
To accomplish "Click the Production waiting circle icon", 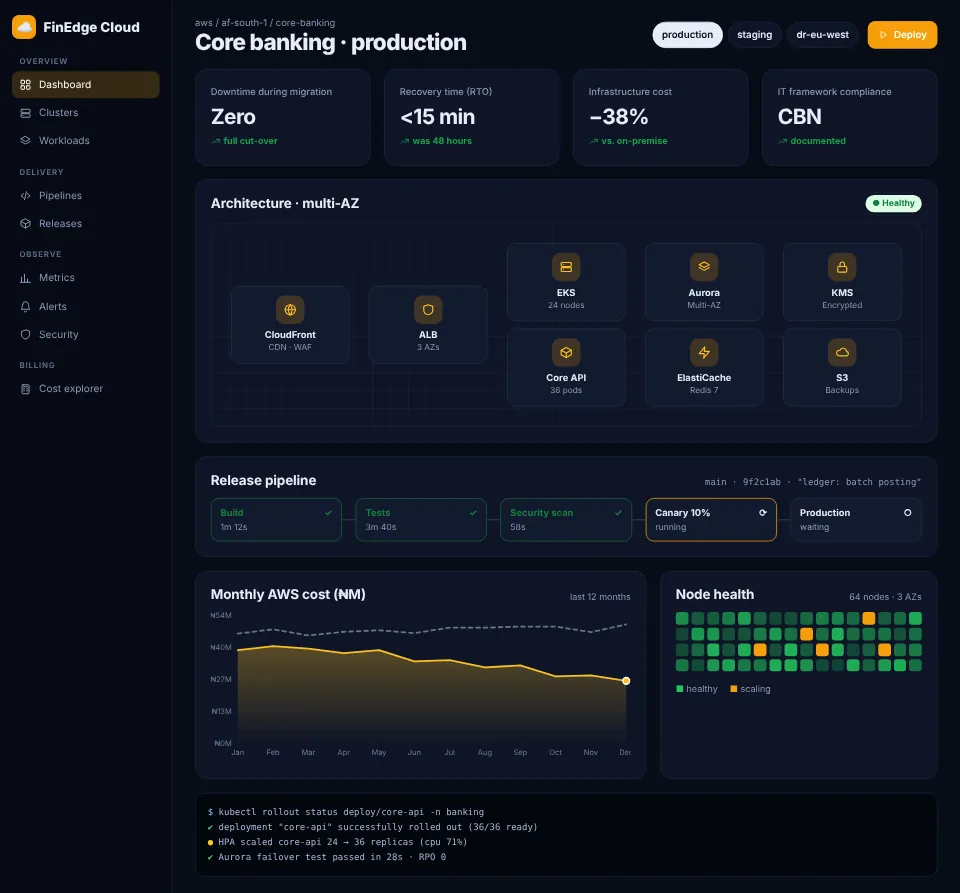I will (907, 513).
